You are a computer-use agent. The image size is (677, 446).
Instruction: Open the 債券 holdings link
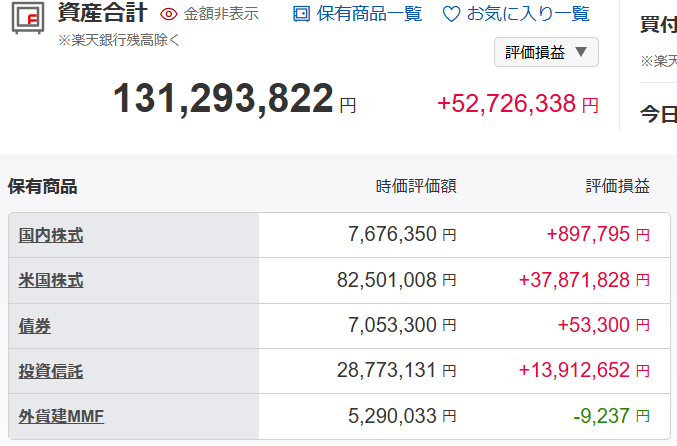[35, 326]
